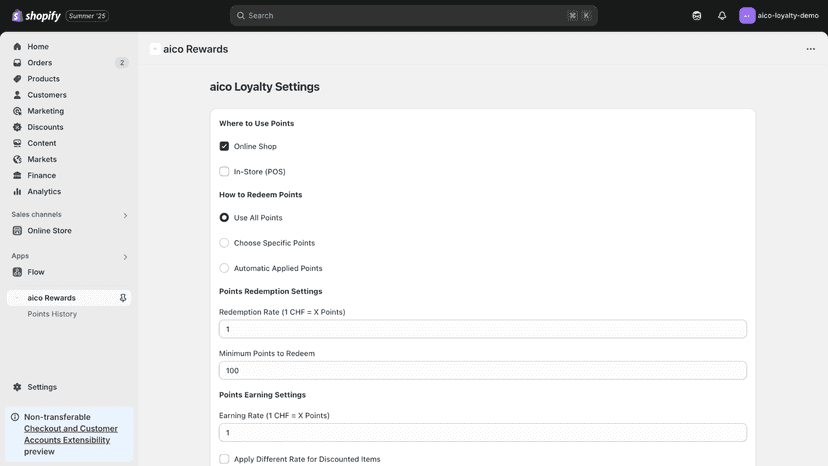Screen dimensions: 828x466
Task: Open the aico-loyalty-demo account menu
Action: 779,16
